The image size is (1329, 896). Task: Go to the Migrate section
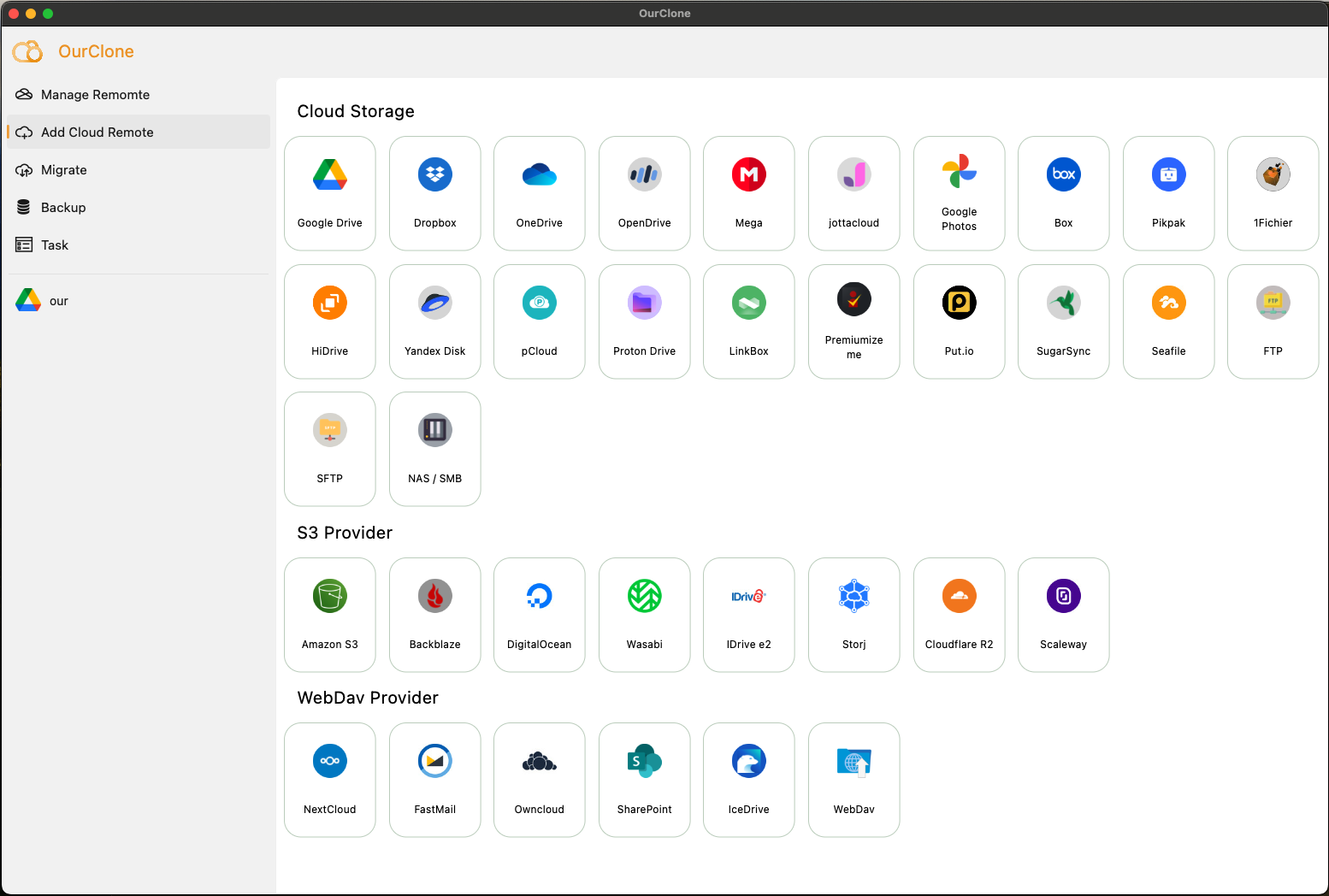pyautogui.click(x=139, y=169)
